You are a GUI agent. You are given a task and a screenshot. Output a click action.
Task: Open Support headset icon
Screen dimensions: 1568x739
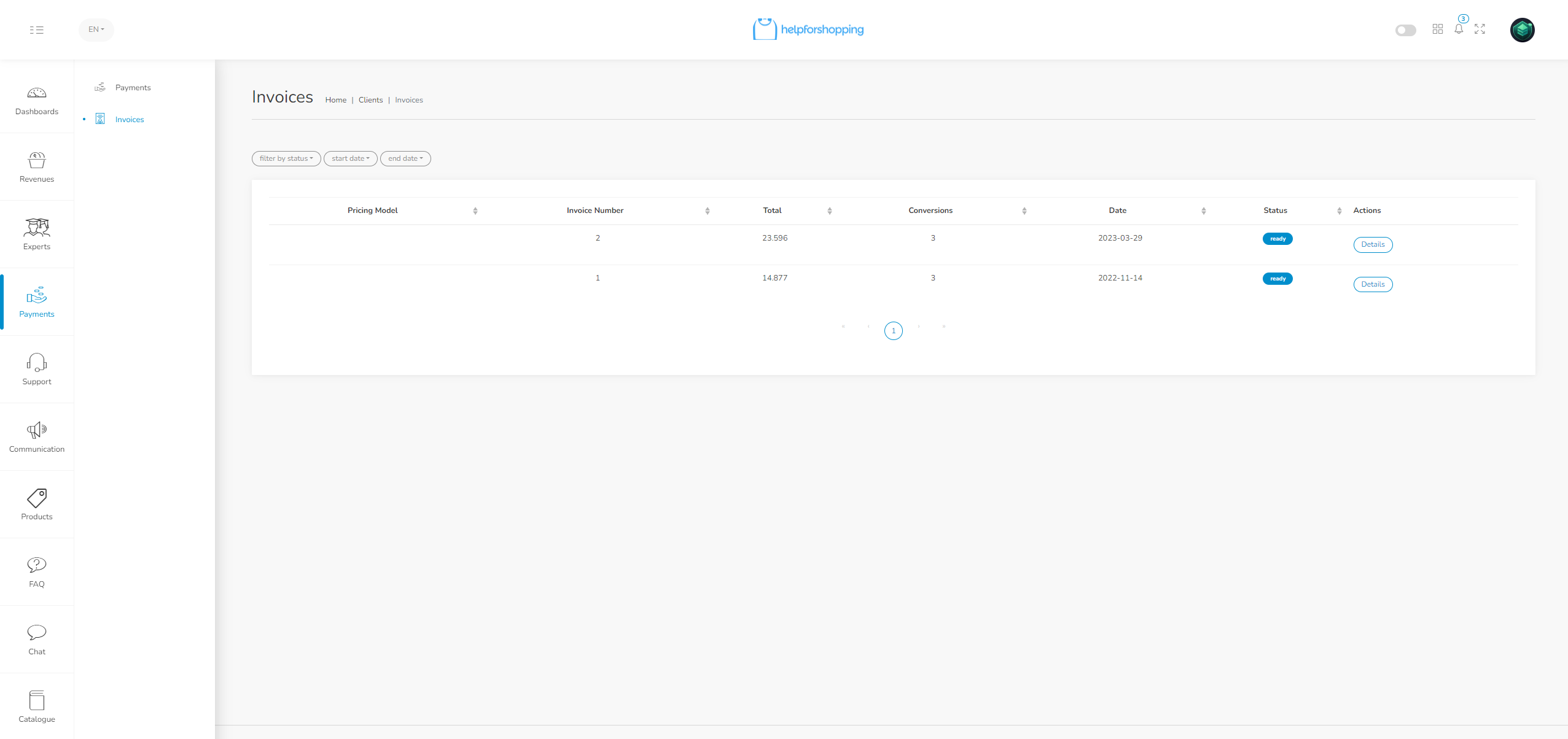tap(37, 363)
